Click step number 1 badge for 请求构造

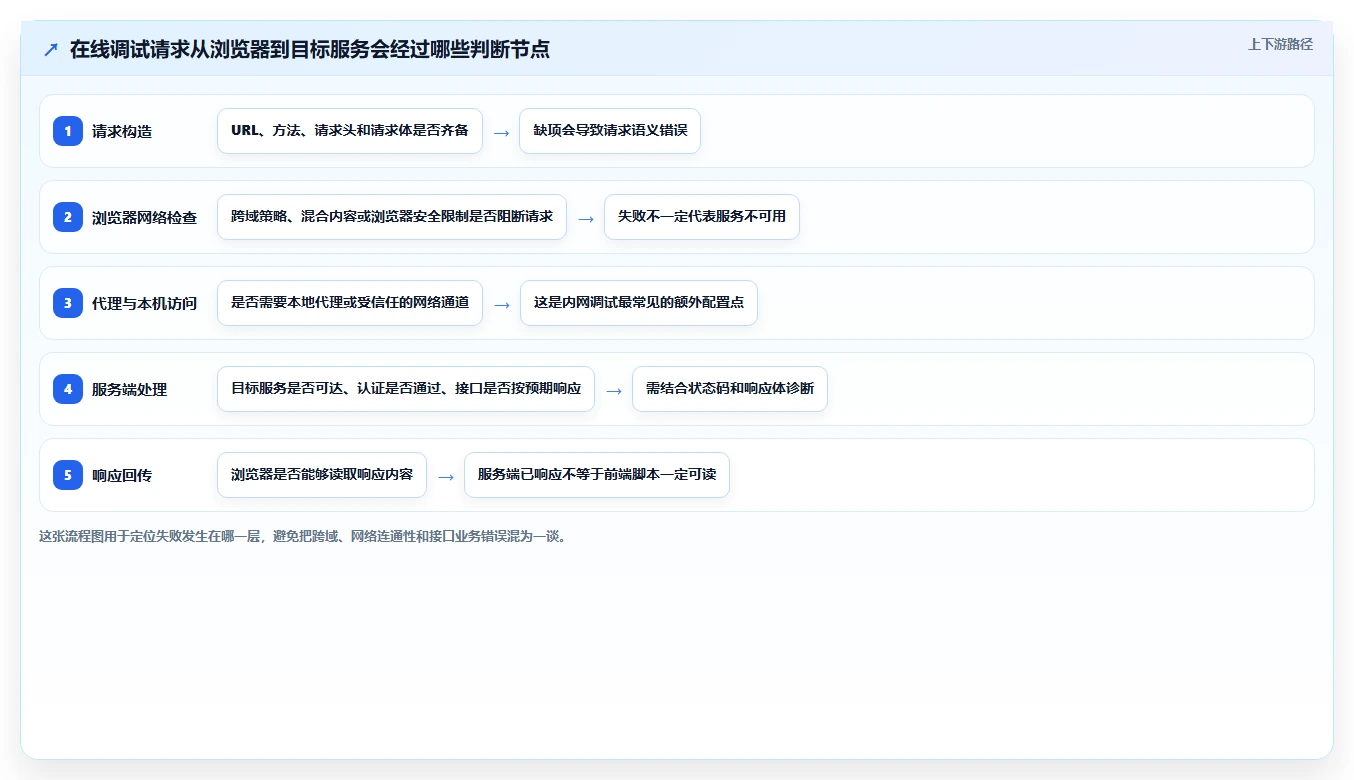click(x=68, y=131)
